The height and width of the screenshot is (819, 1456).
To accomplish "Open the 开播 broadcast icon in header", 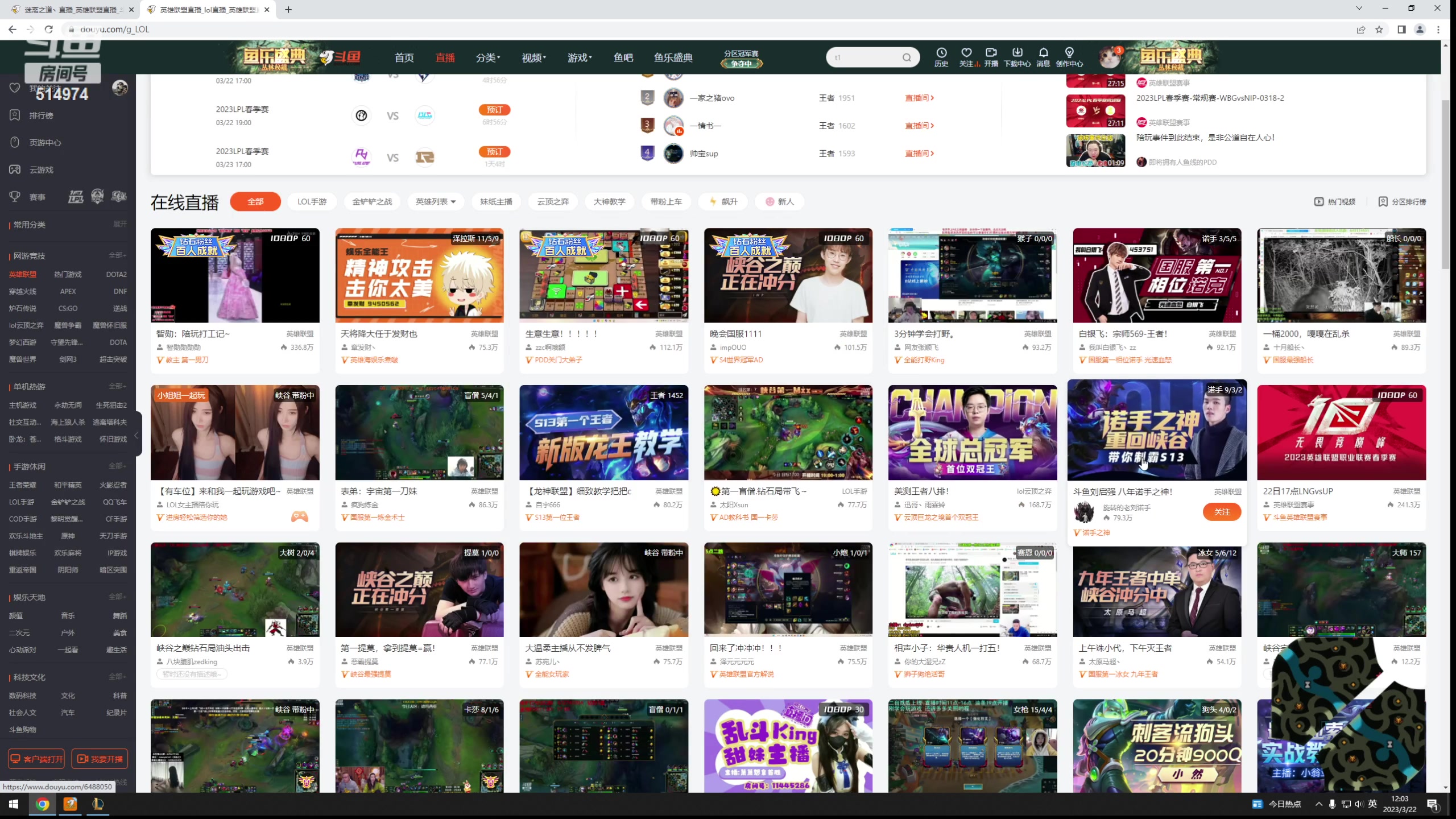I will (991, 53).
